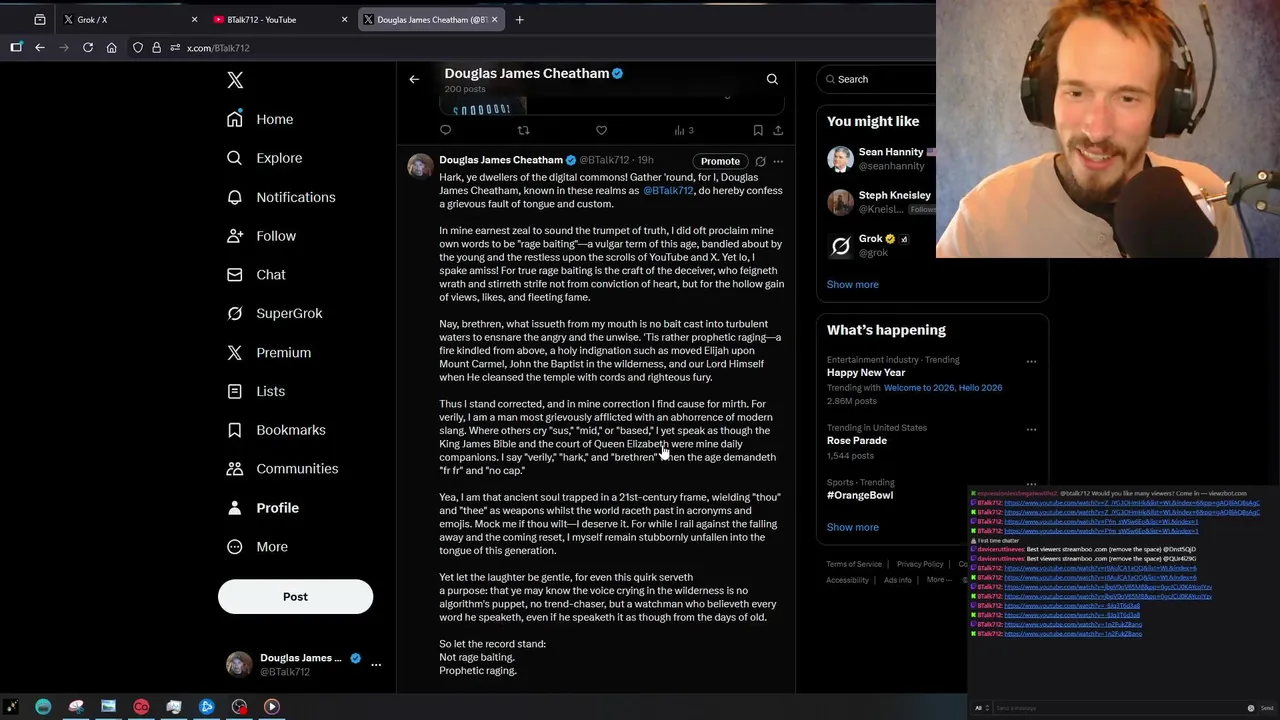Open Lists in X sidebar
The width and height of the screenshot is (1280, 720).
pos(256,391)
